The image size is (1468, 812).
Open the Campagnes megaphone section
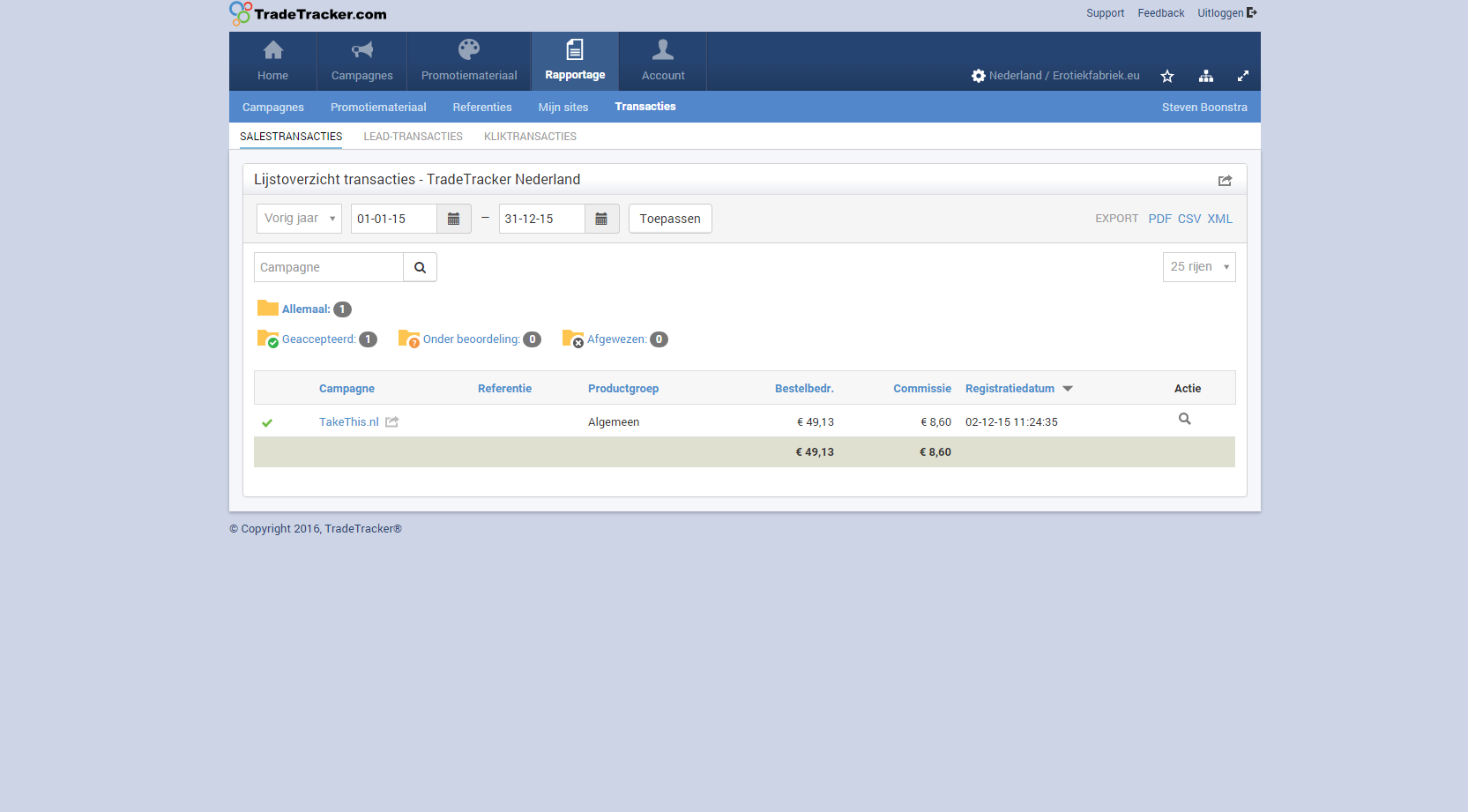pos(362,61)
